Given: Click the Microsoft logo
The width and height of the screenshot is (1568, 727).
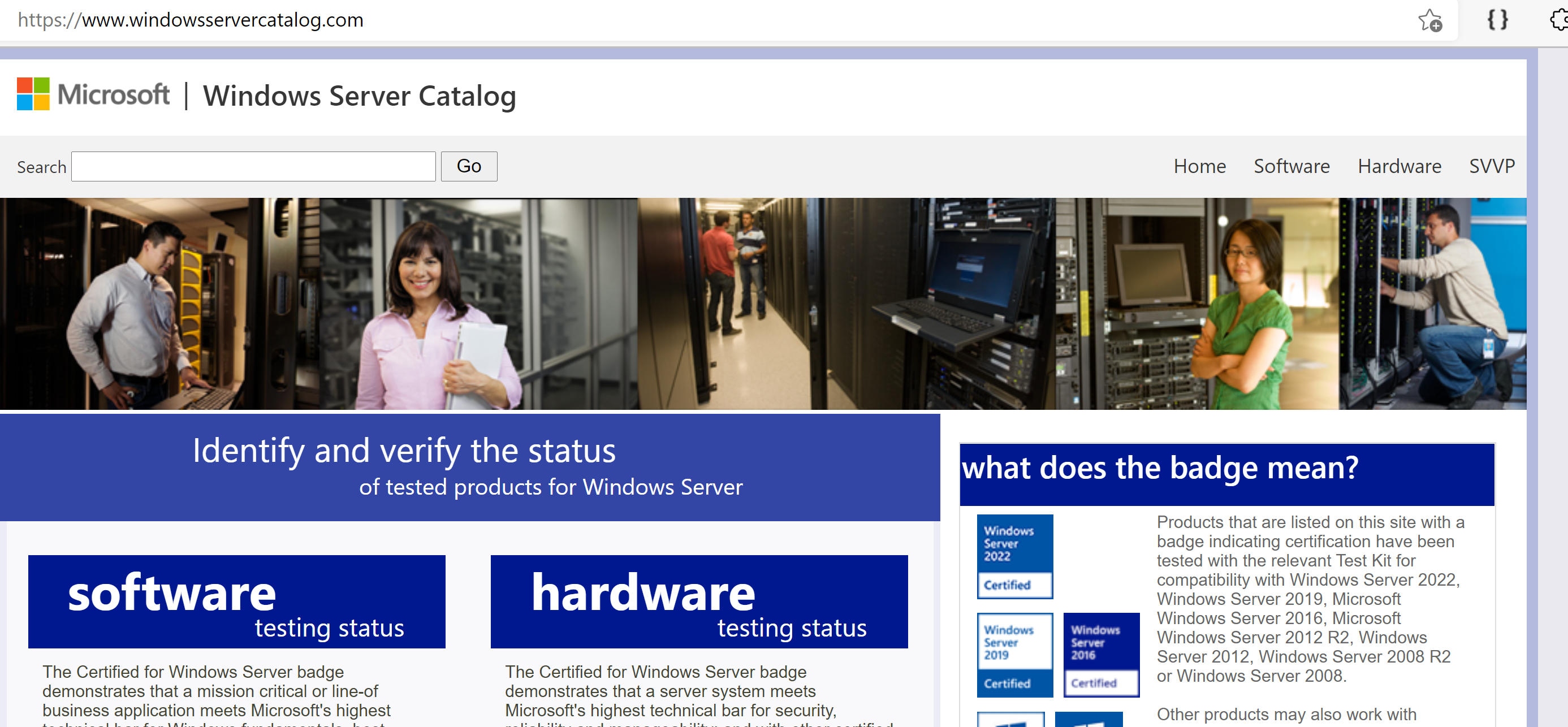Looking at the screenshot, I should 93,94.
